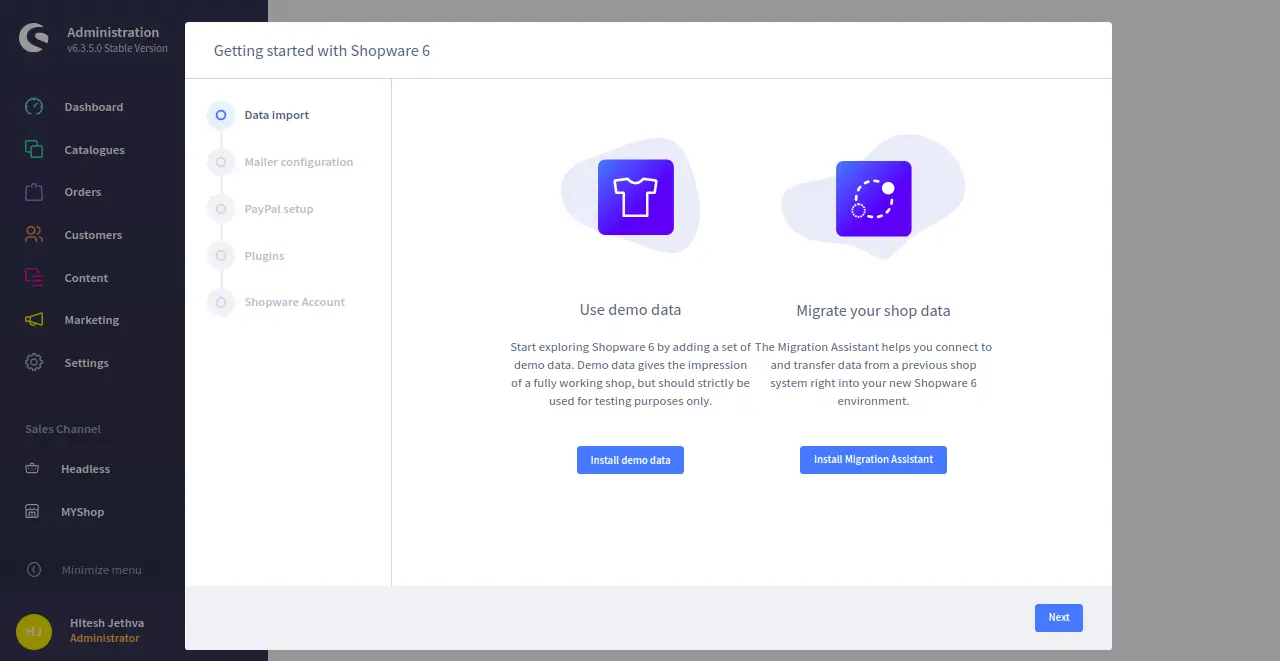The height and width of the screenshot is (661, 1280).
Task: Click the Mailer configuration step label
Action: click(299, 162)
